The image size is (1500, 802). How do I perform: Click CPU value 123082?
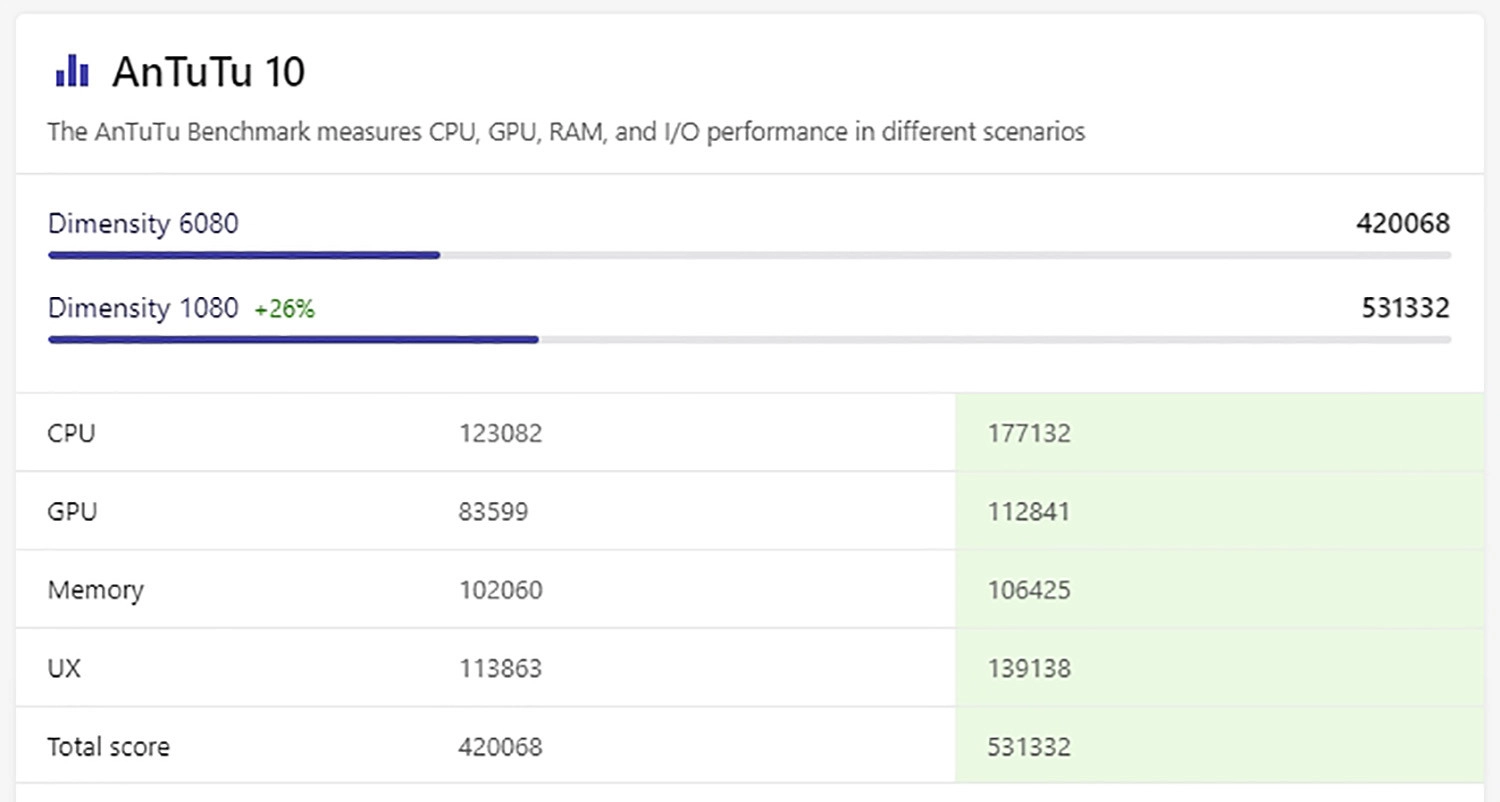click(501, 434)
